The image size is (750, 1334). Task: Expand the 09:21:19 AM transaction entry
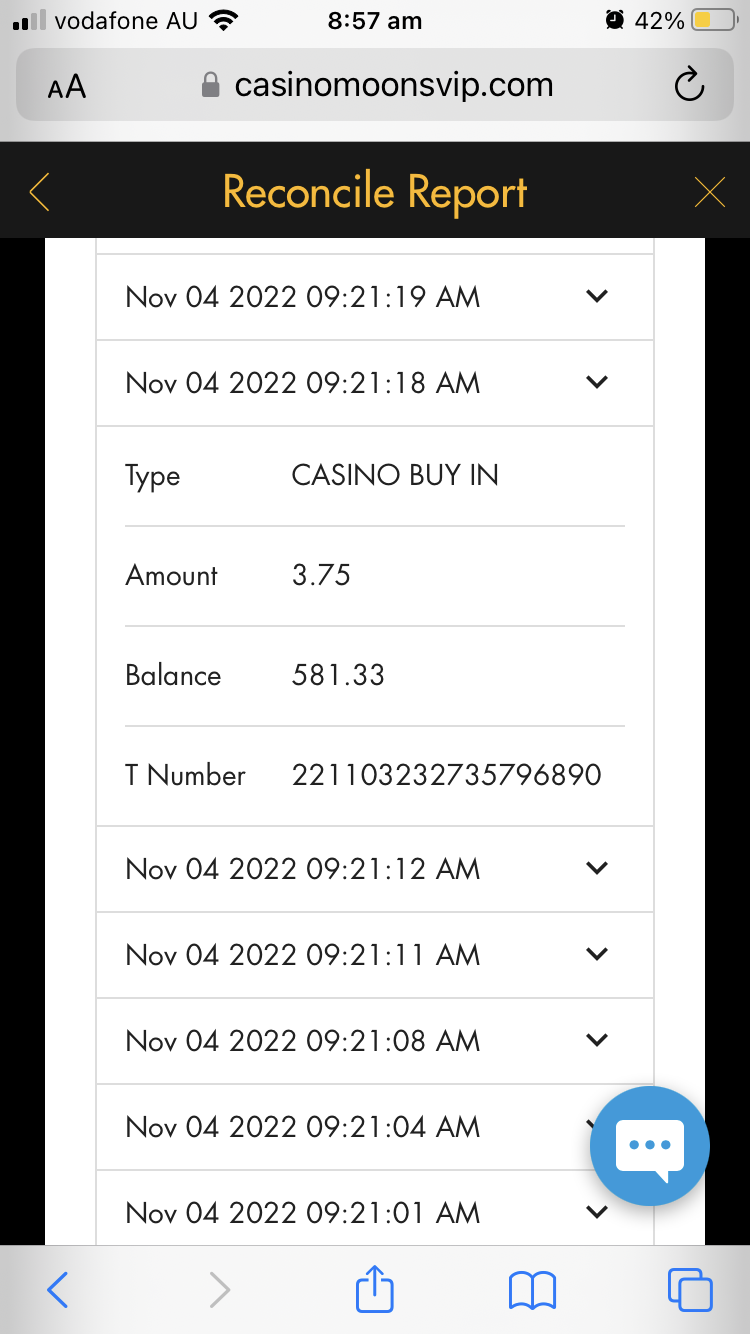click(x=597, y=297)
